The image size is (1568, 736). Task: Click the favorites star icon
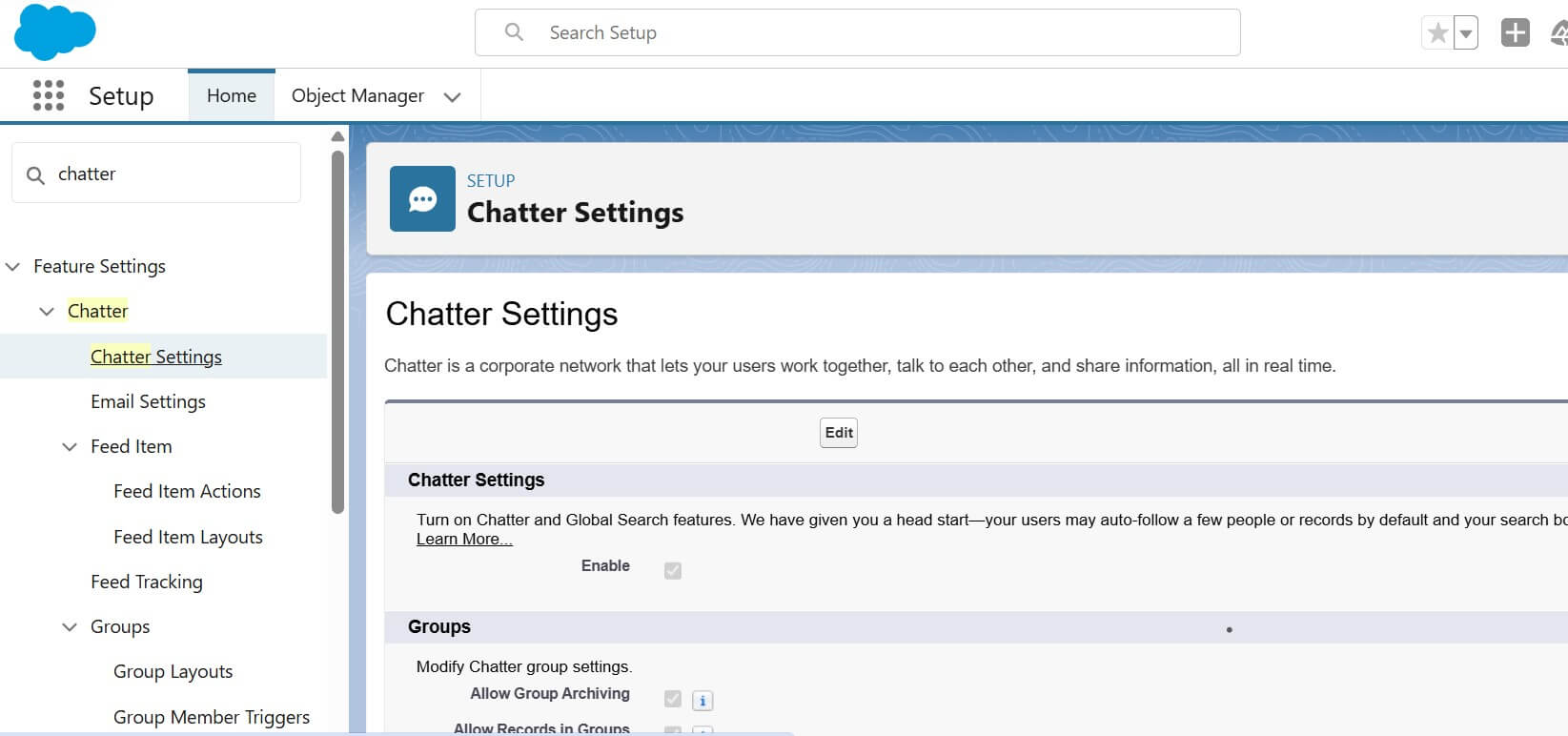(1437, 33)
